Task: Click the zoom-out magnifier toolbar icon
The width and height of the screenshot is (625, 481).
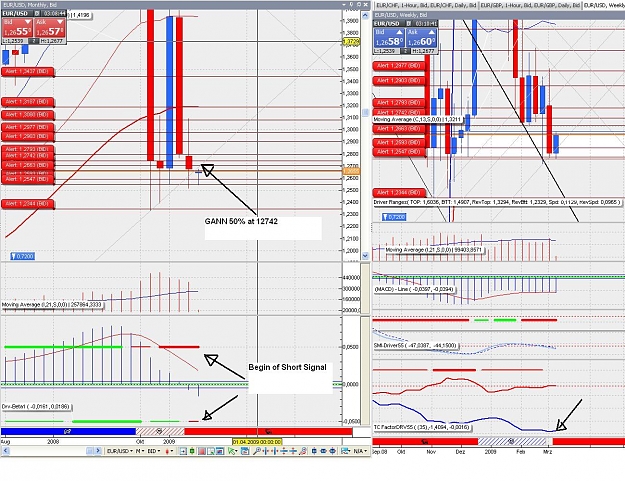Action: click(x=303, y=451)
